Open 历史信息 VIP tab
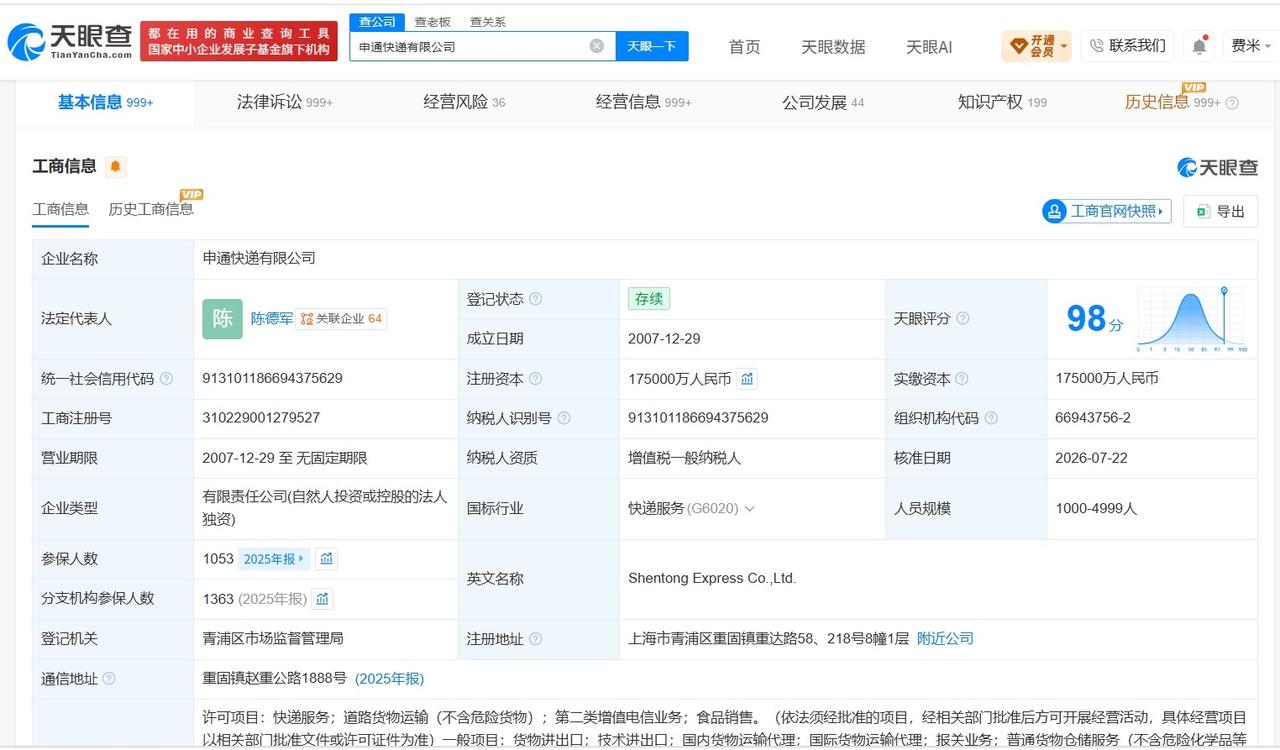Image resolution: width=1280 pixels, height=750 pixels. coord(1172,102)
